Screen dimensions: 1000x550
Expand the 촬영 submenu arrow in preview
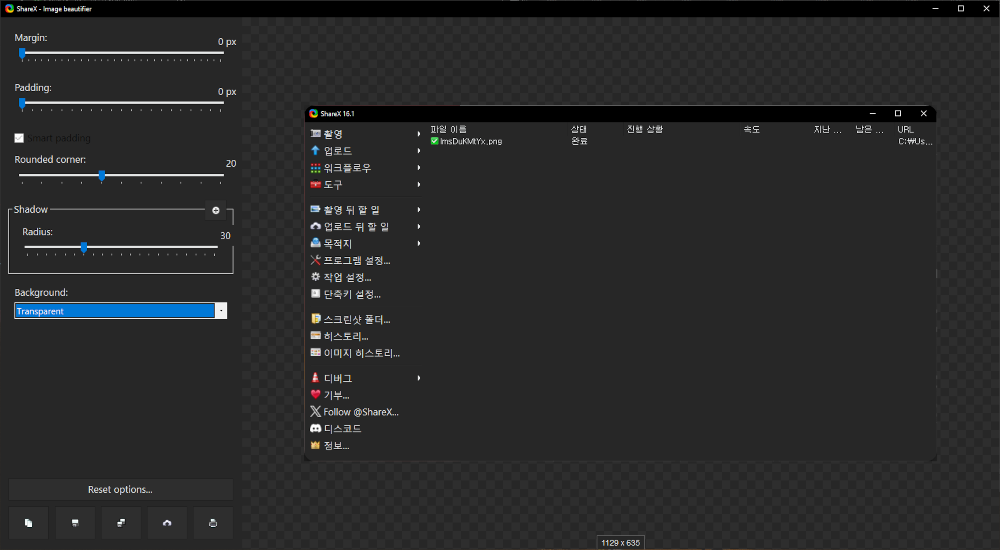pyautogui.click(x=419, y=134)
